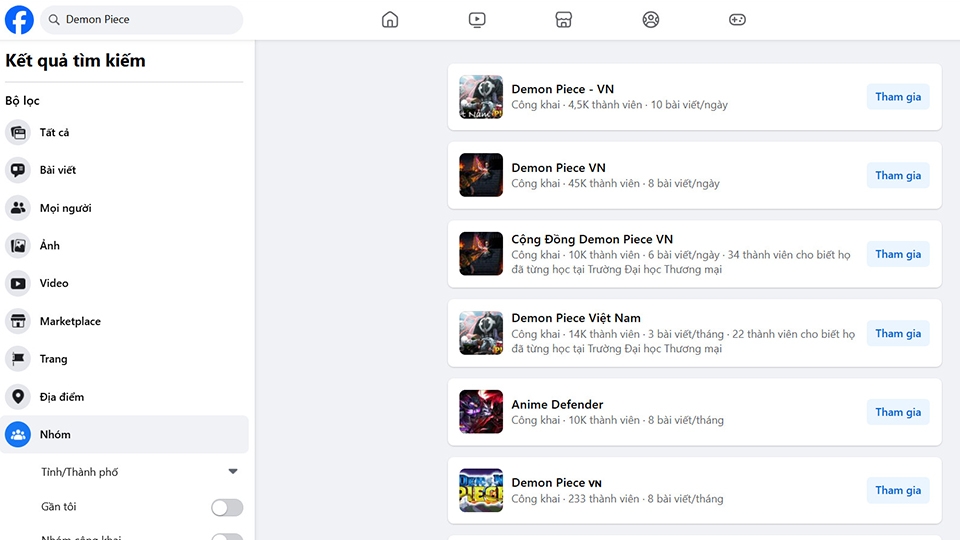The image size is (960, 540).
Task: Select the Trang filter label
Action: (x=53, y=359)
